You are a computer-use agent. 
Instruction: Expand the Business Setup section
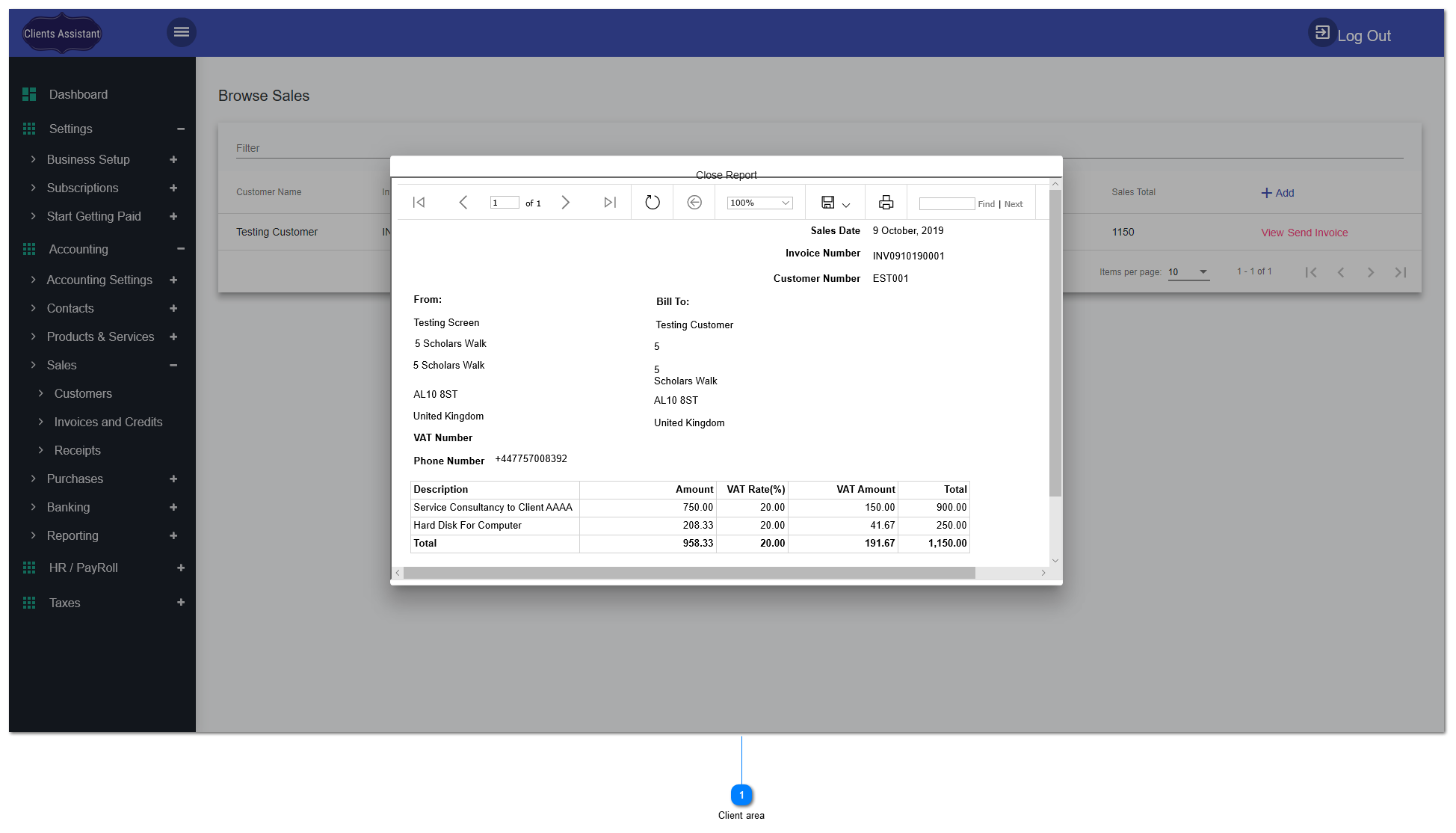pyautogui.click(x=173, y=159)
